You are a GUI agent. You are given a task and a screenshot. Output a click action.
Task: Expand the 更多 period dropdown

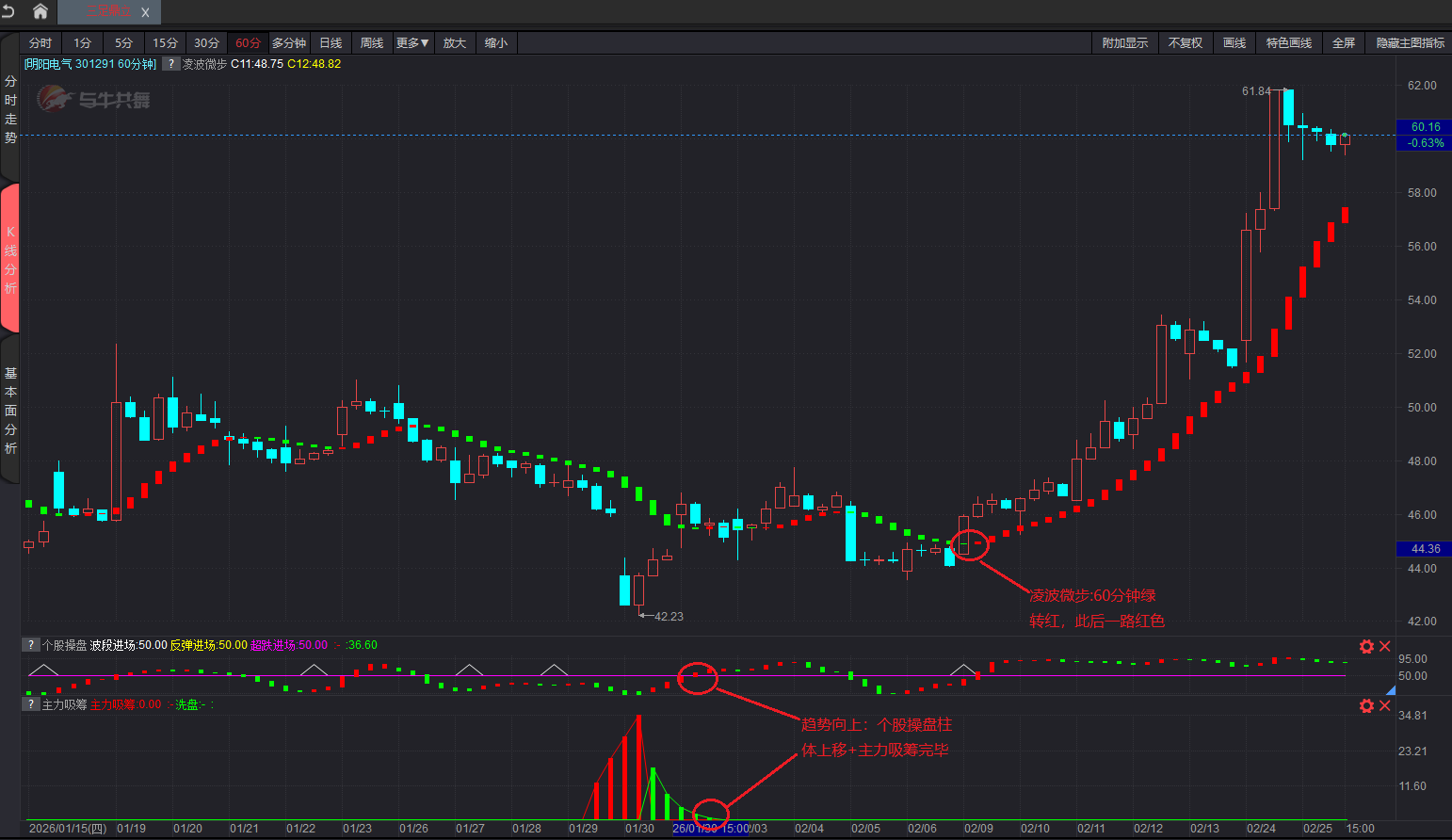pyautogui.click(x=412, y=43)
